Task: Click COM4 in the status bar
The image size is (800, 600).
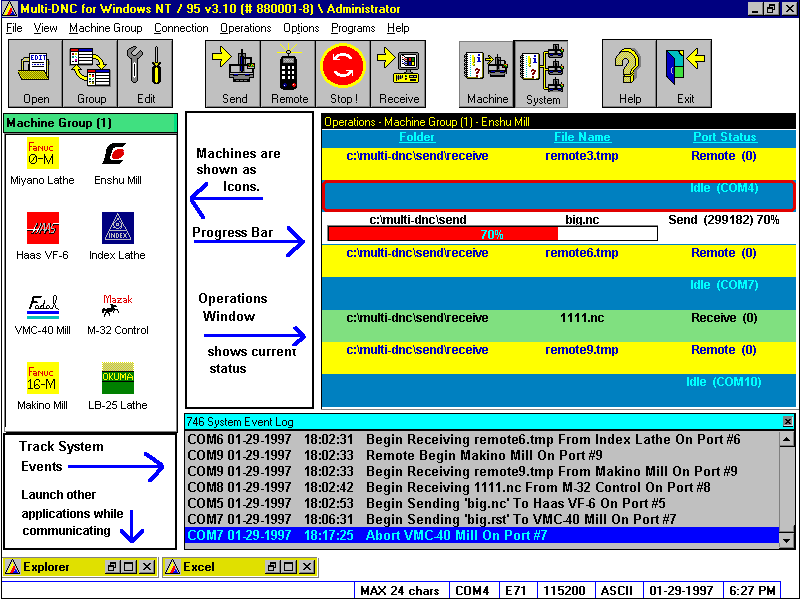Action: (x=472, y=591)
